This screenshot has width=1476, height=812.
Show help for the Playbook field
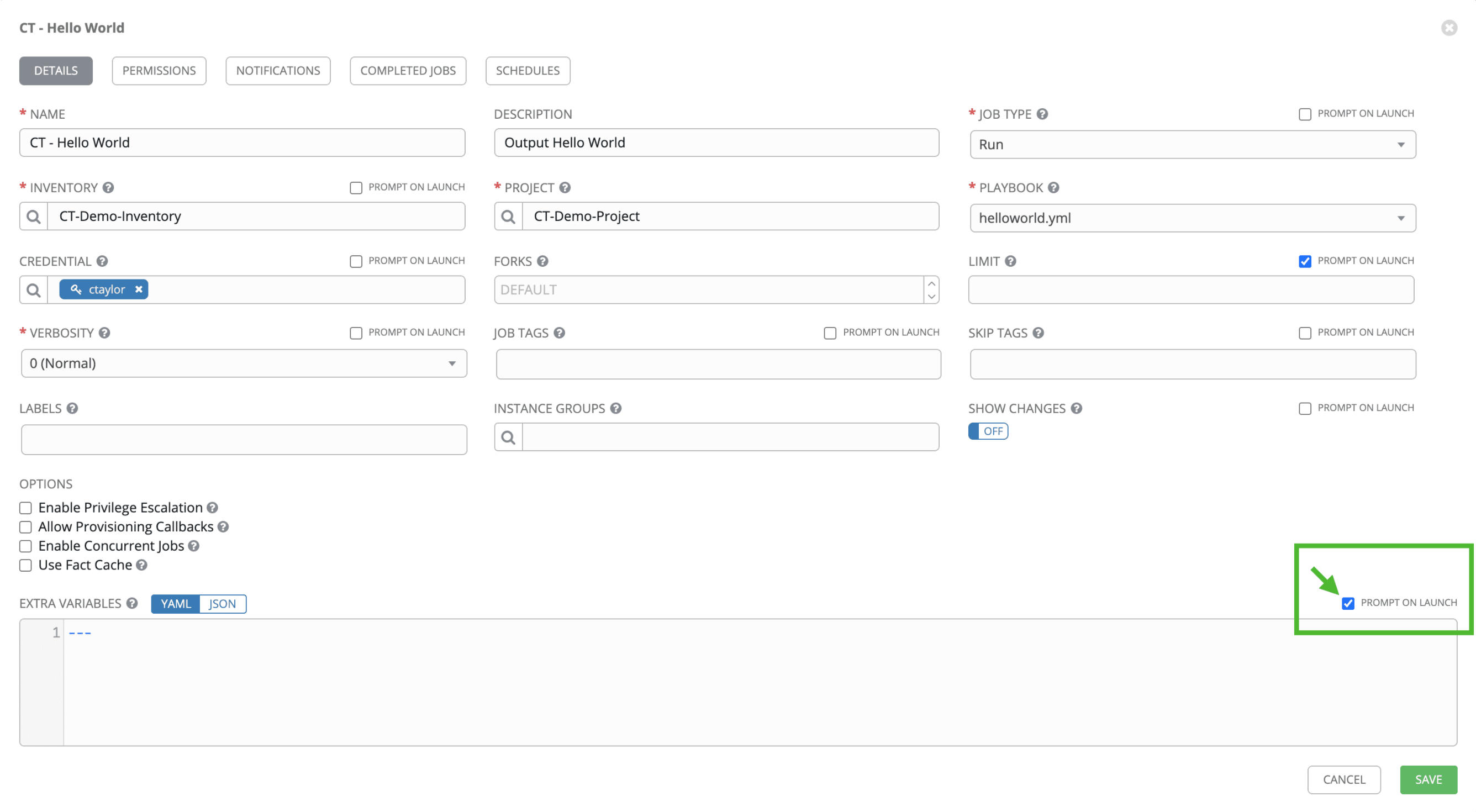pyautogui.click(x=1053, y=188)
